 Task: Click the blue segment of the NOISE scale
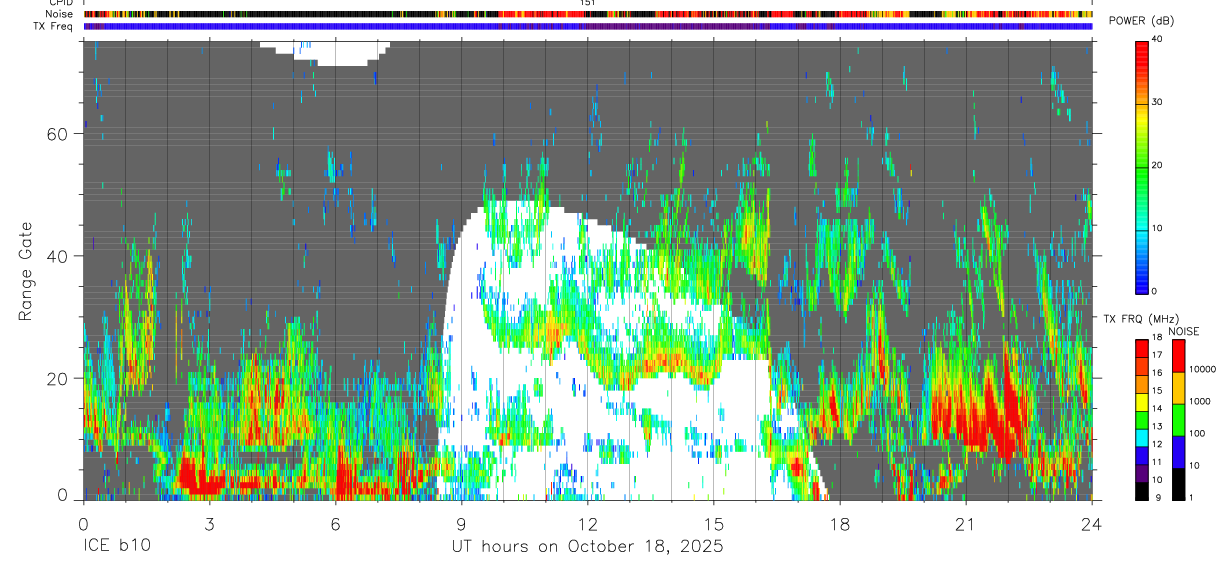[1179, 452]
